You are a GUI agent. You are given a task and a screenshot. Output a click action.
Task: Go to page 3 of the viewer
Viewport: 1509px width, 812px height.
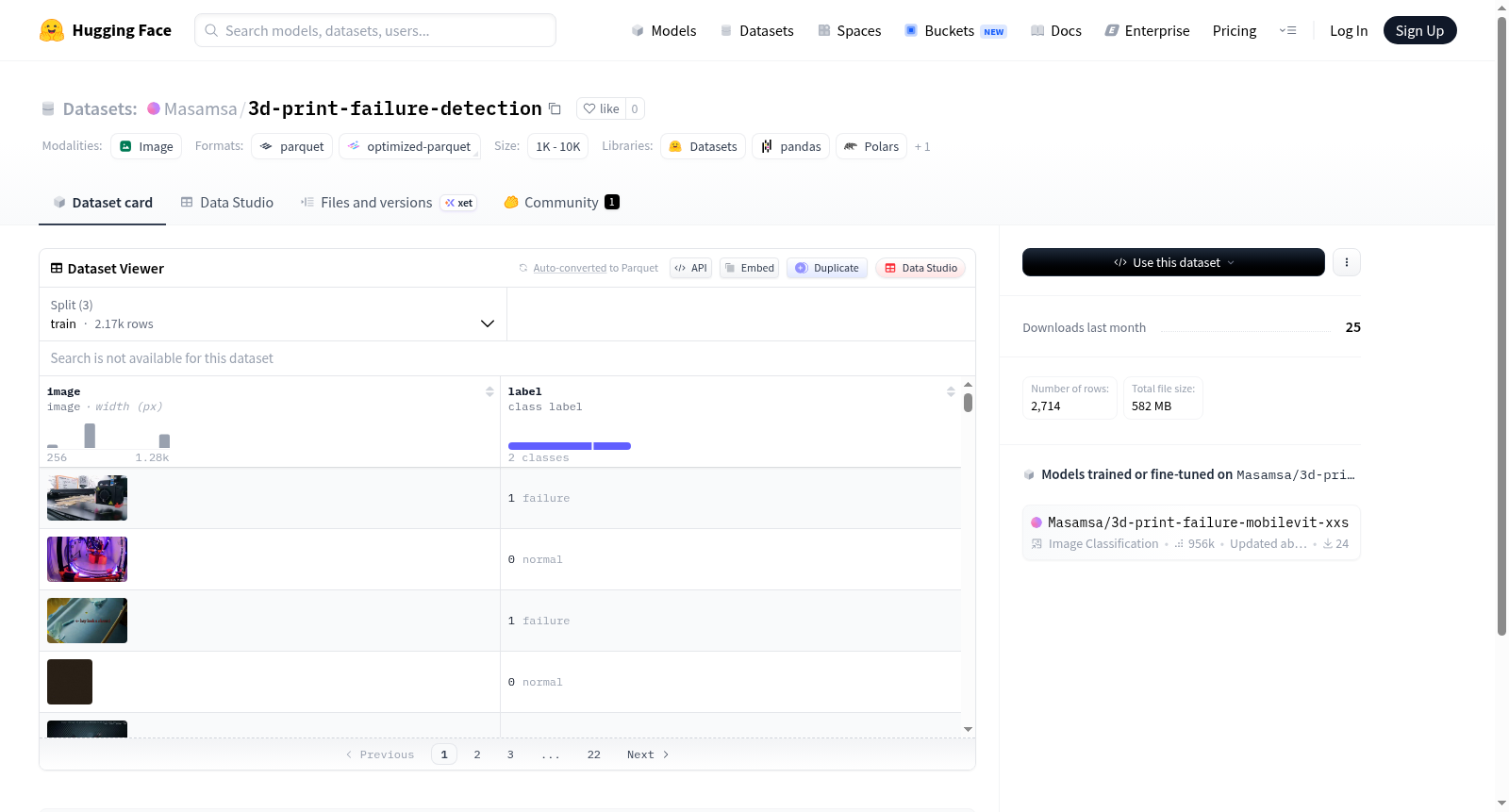tap(510, 754)
